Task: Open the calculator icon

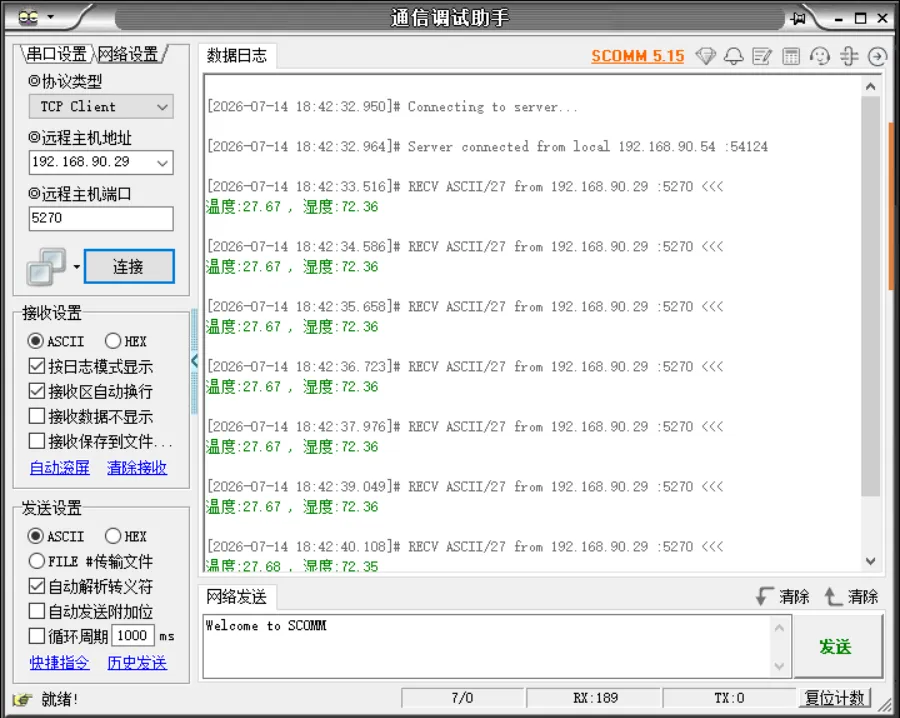Action: (x=791, y=56)
